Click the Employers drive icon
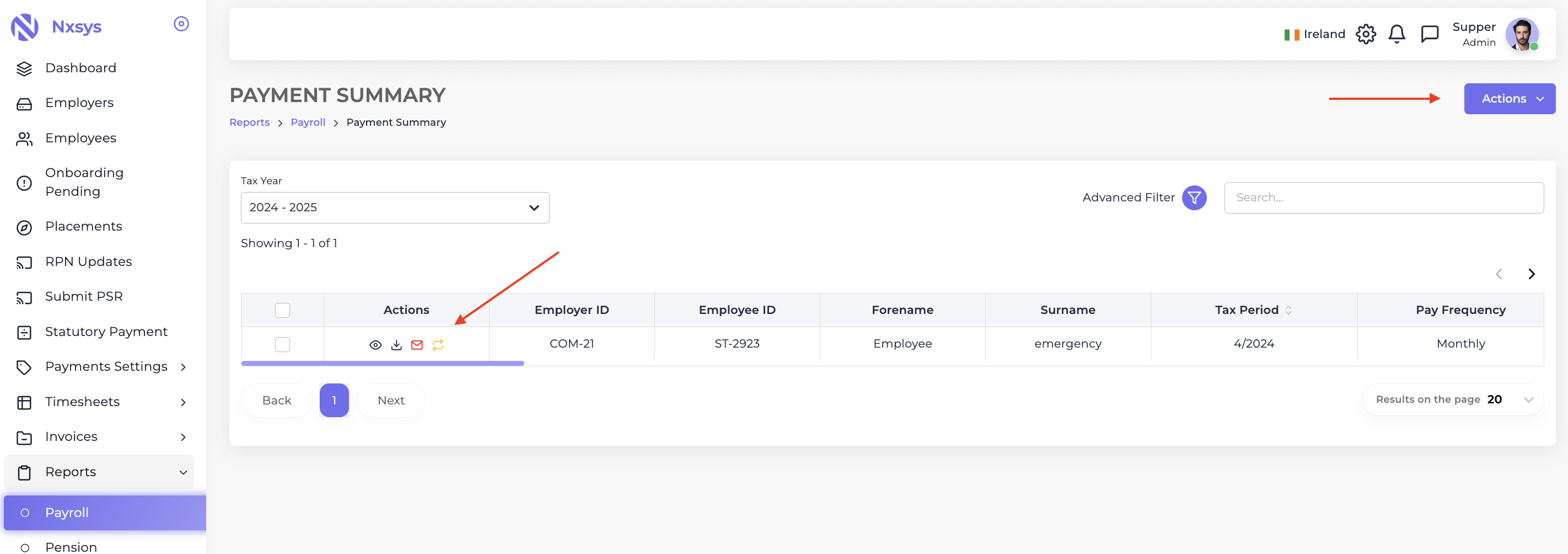Viewport: 1568px width, 554px height. 24,104
